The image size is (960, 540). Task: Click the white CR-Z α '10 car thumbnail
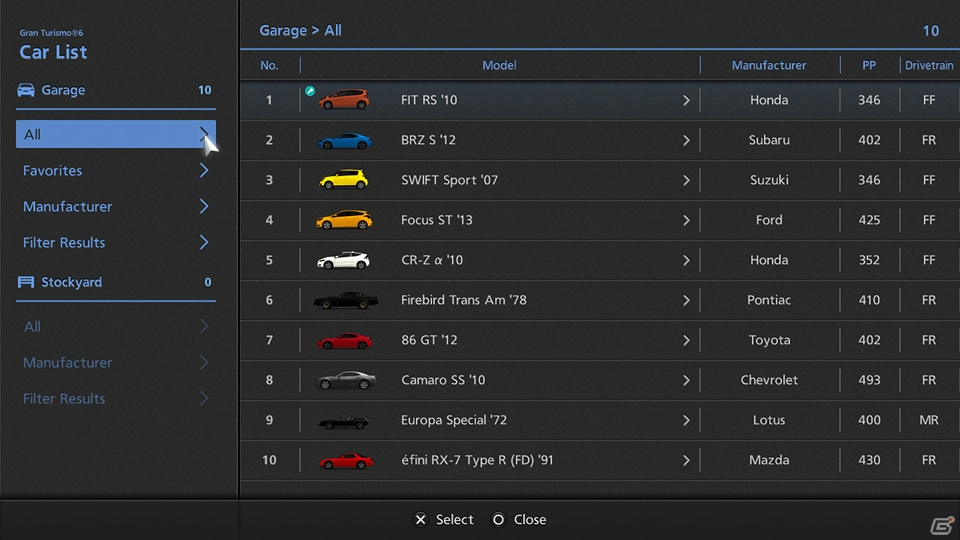pyautogui.click(x=343, y=260)
